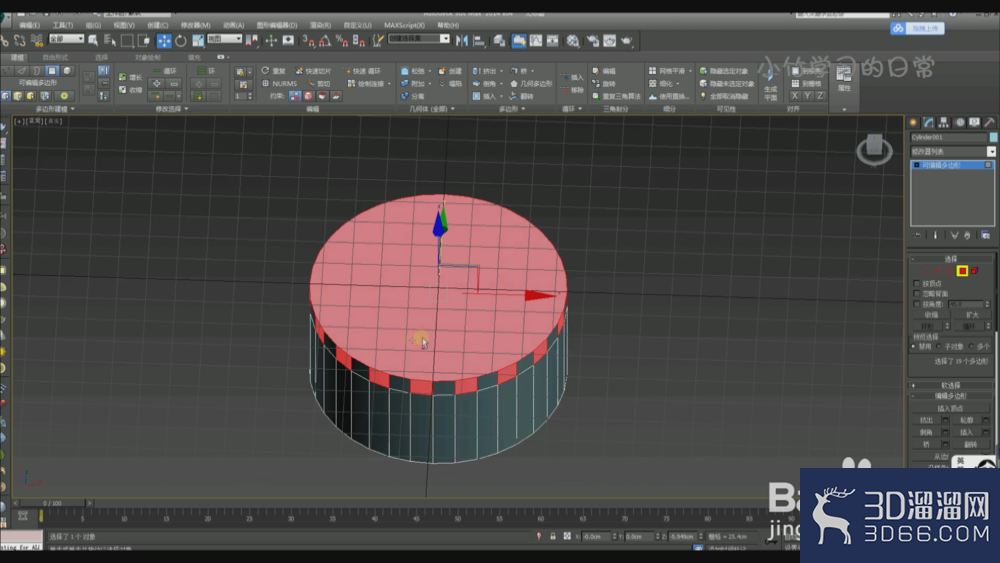
Task: Click the Unlink Selection icon
Action: click(20, 41)
